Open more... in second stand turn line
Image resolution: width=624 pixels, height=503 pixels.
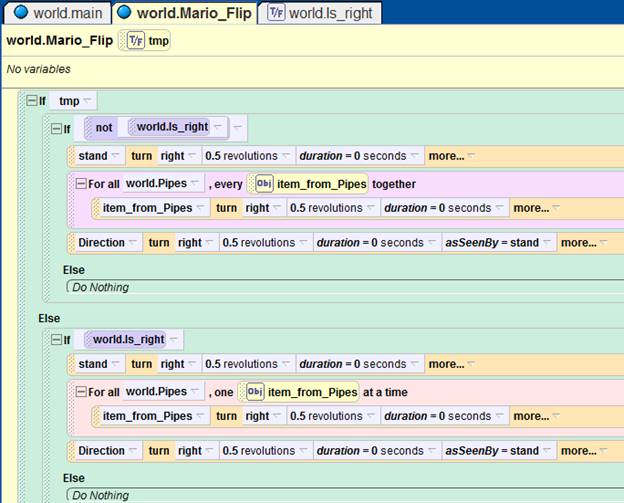click(451, 364)
